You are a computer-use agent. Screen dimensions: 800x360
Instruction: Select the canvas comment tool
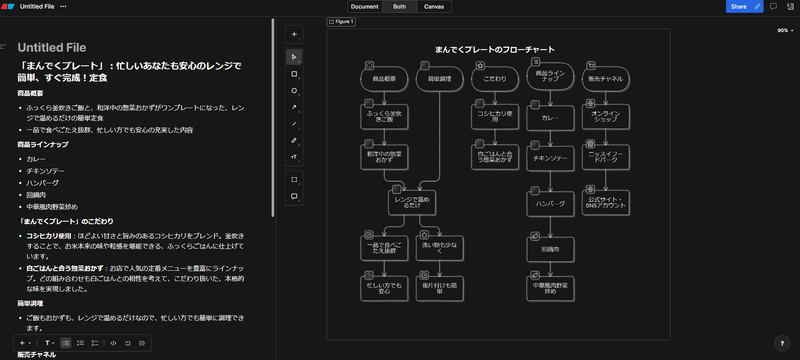294,196
